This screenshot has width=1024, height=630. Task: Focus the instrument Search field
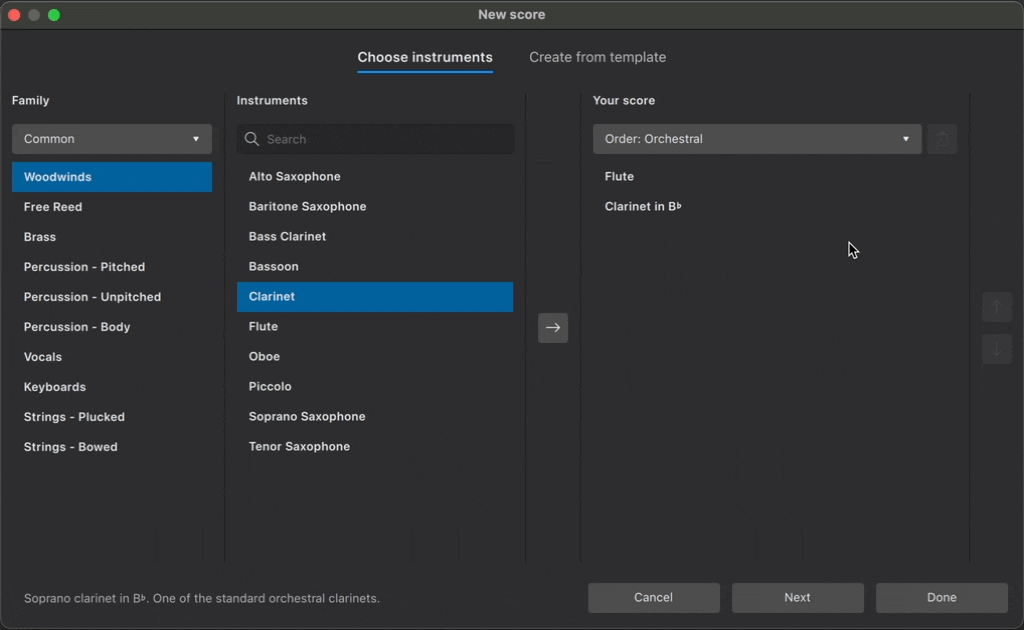click(385, 140)
